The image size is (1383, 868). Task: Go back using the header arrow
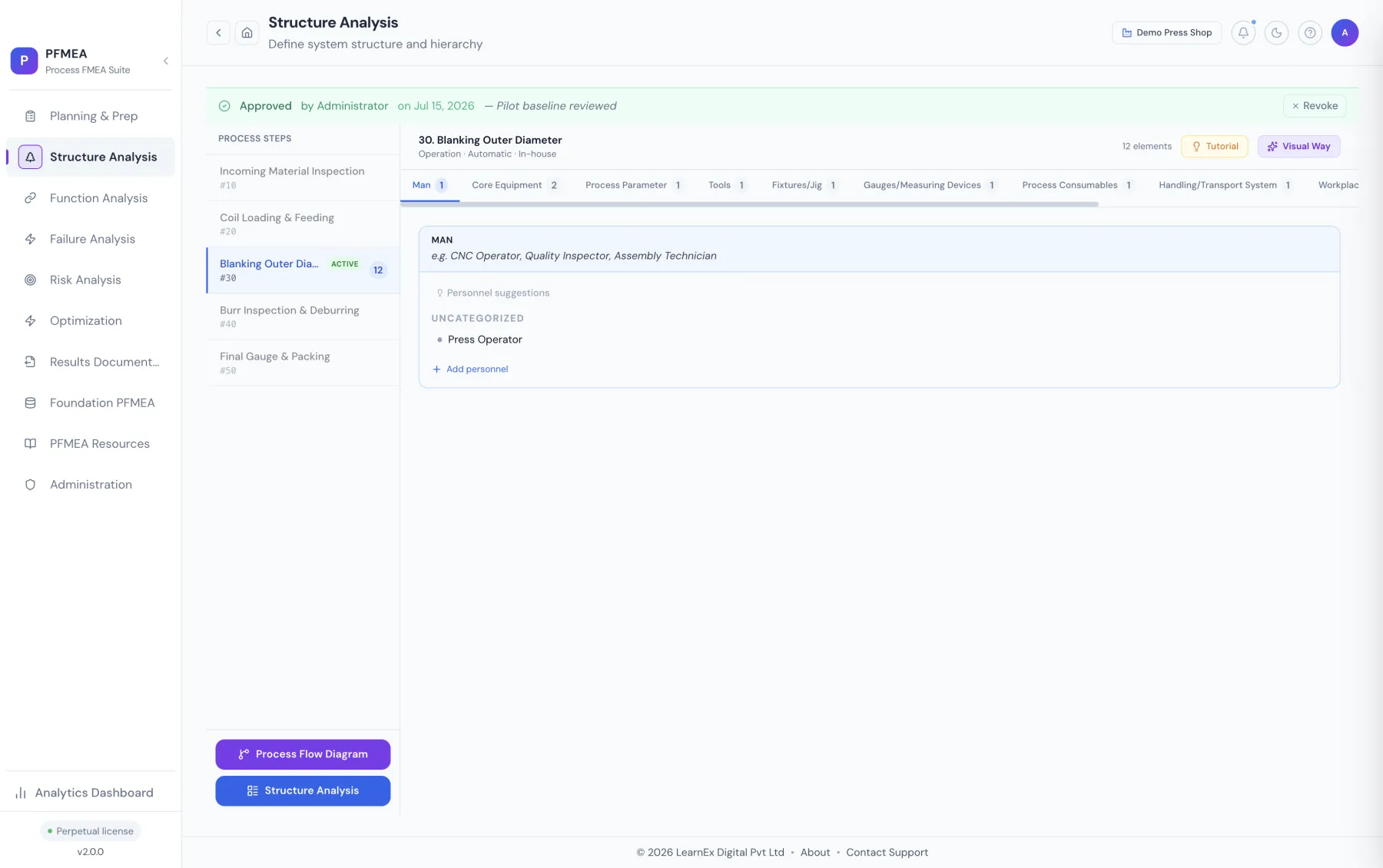click(x=218, y=32)
